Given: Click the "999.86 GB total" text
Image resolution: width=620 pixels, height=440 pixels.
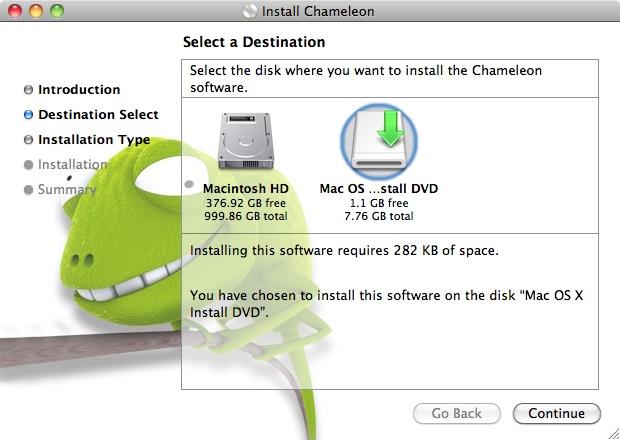Looking at the screenshot, I should [246, 216].
